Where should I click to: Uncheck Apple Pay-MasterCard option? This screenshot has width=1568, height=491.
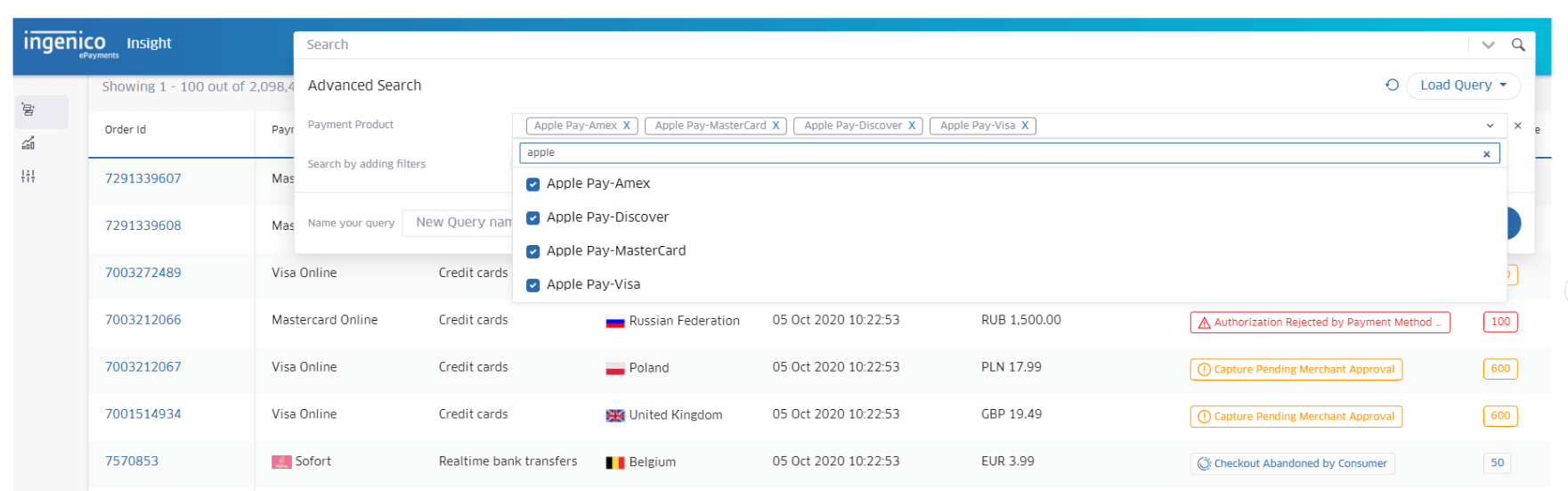click(533, 252)
